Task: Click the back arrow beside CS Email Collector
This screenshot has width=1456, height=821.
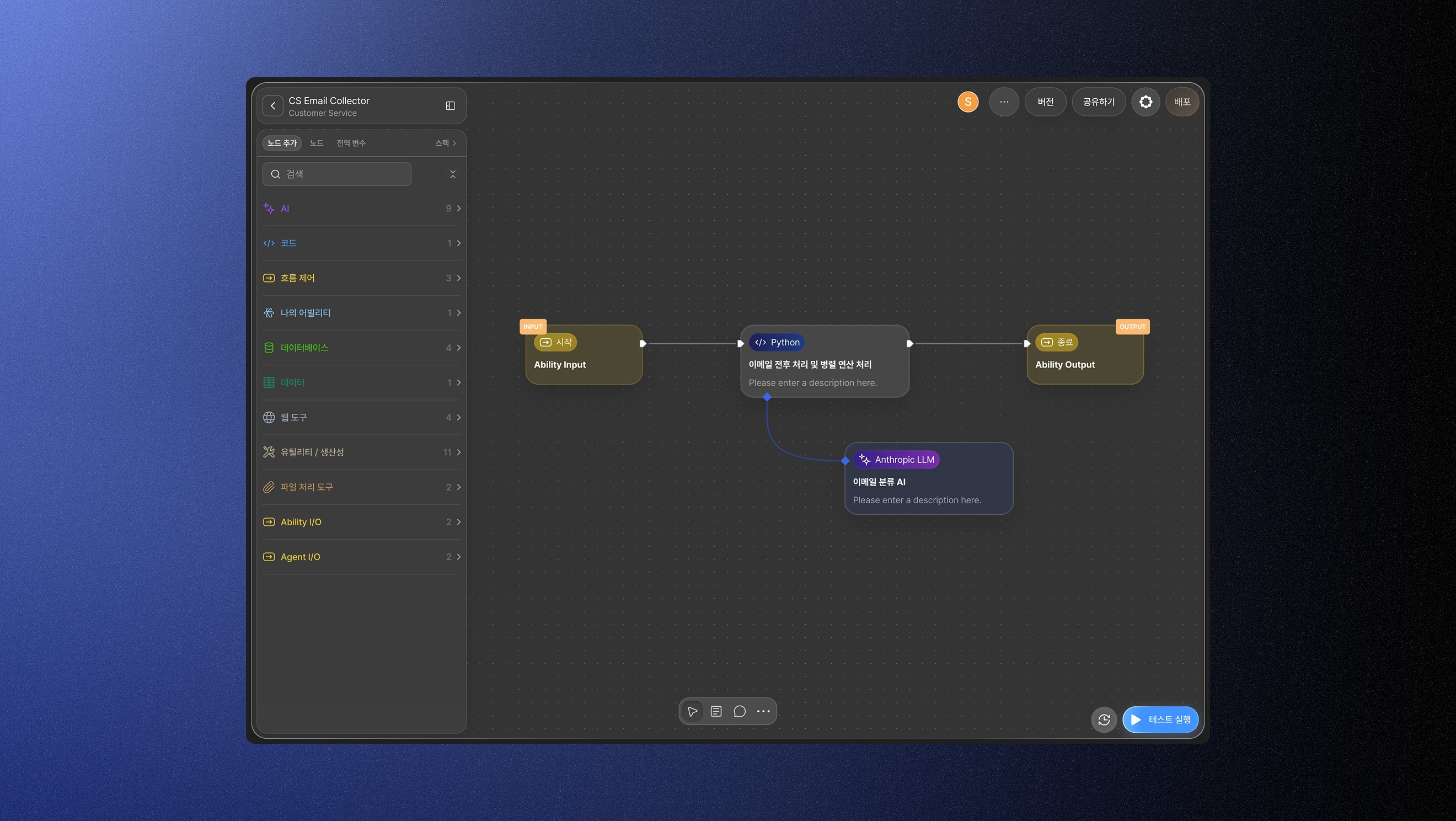Action: (x=273, y=106)
